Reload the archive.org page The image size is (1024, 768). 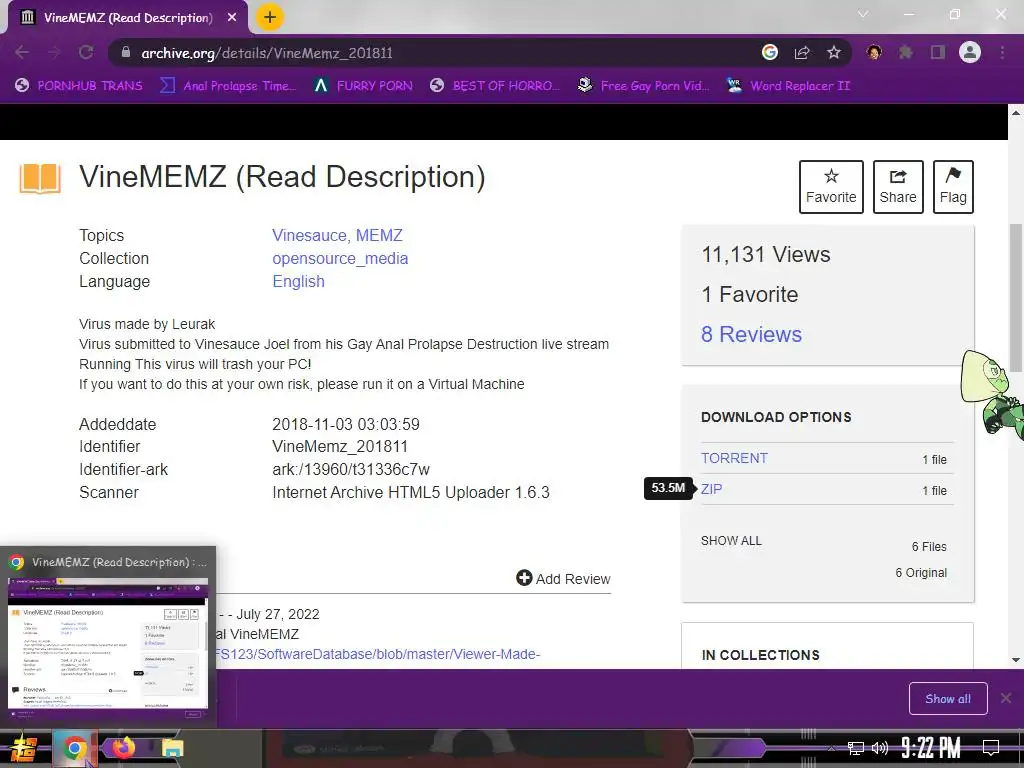[x=86, y=52]
